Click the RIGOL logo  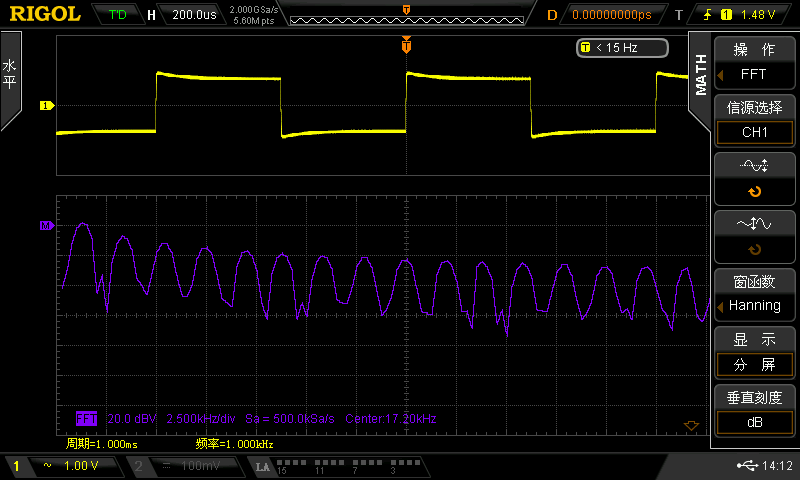tap(45, 14)
